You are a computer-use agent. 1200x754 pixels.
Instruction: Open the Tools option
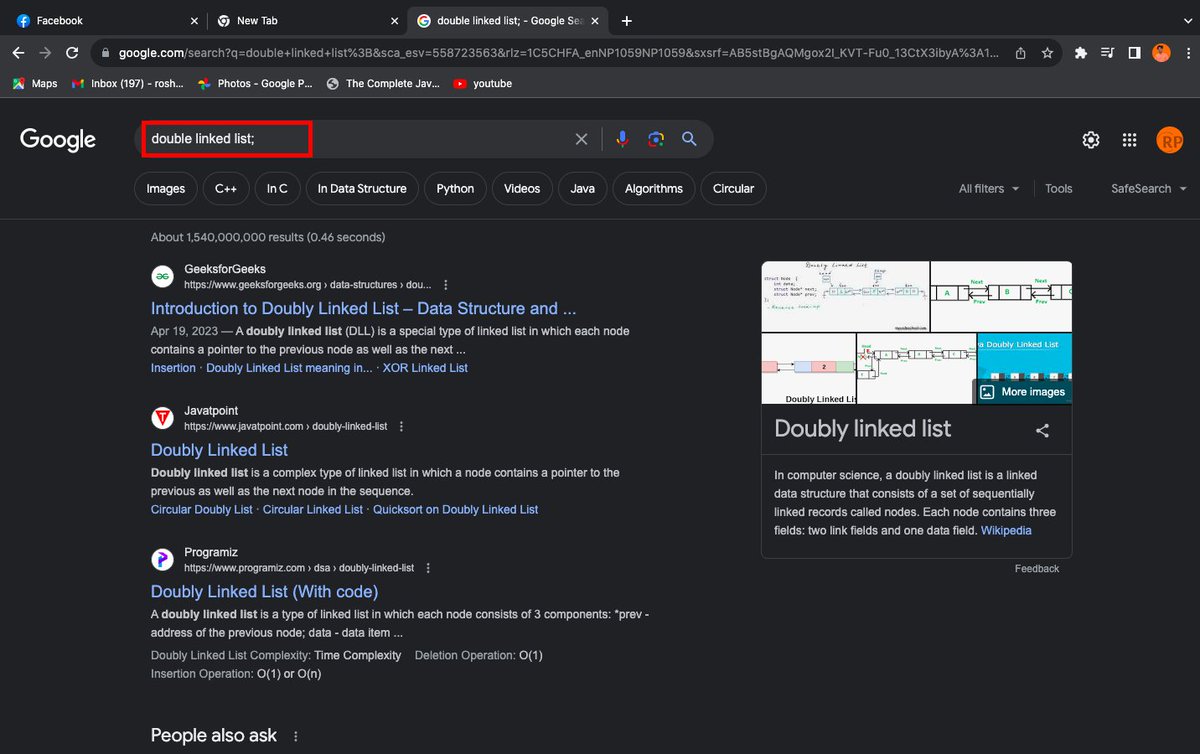1059,189
